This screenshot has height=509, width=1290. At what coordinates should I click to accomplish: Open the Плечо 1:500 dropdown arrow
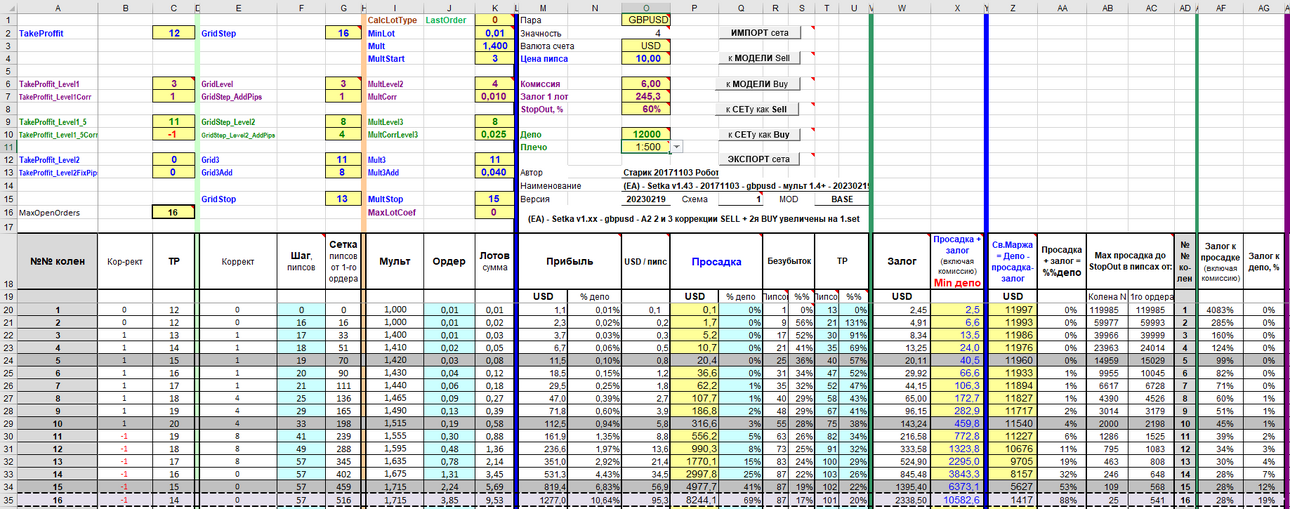point(678,147)
